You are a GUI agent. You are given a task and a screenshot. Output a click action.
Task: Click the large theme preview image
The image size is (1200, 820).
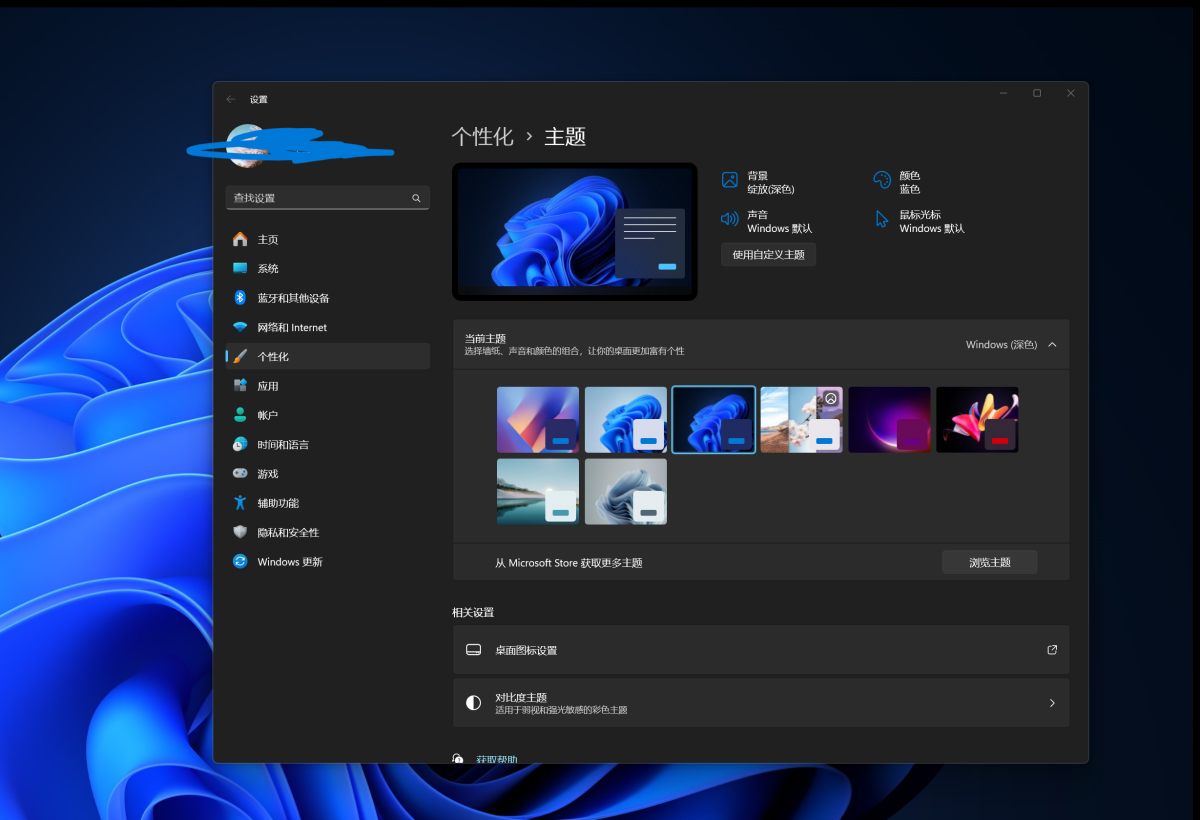point(575,232)
